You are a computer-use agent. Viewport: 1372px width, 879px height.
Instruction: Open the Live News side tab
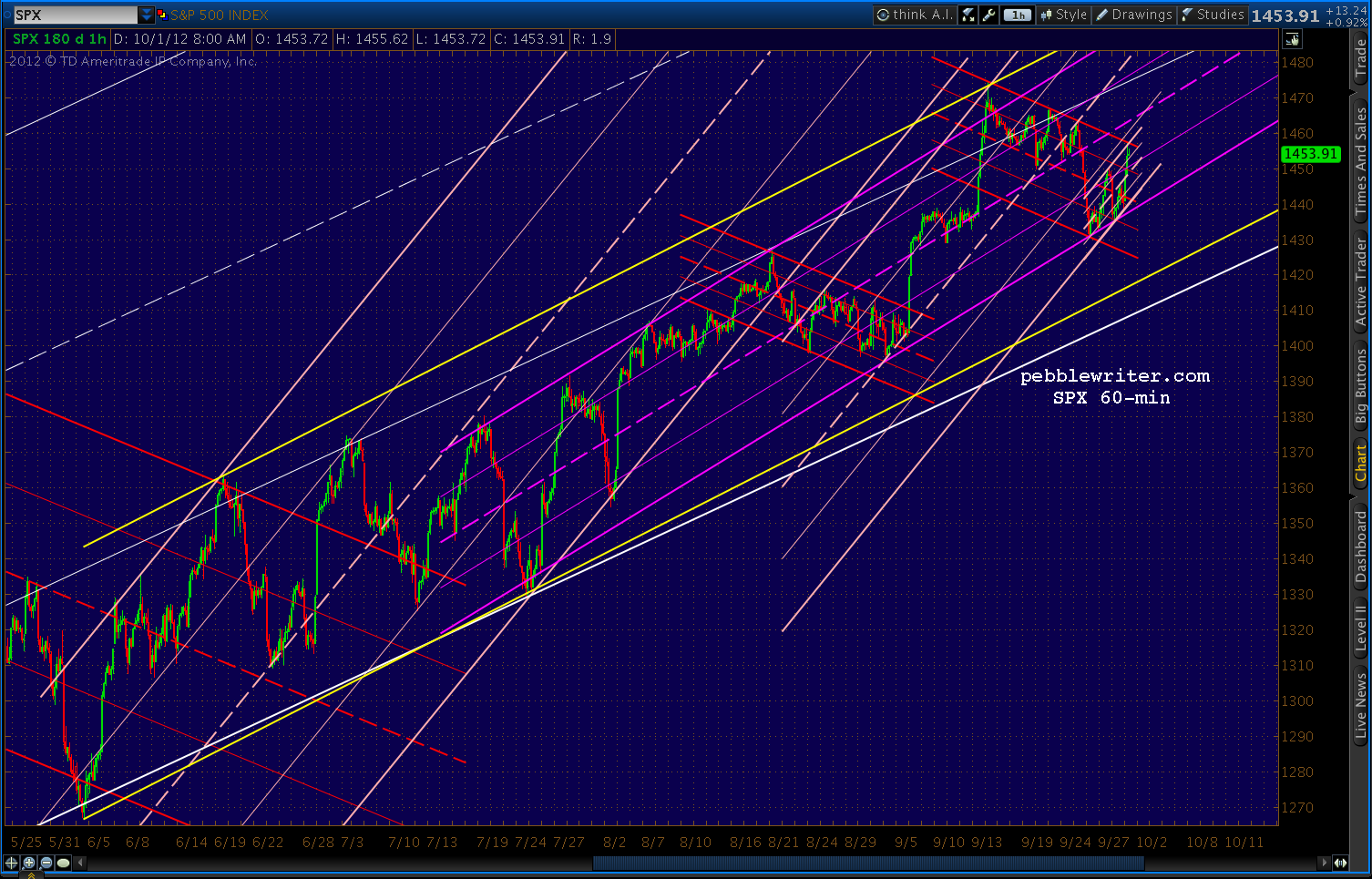(1361, 707)
